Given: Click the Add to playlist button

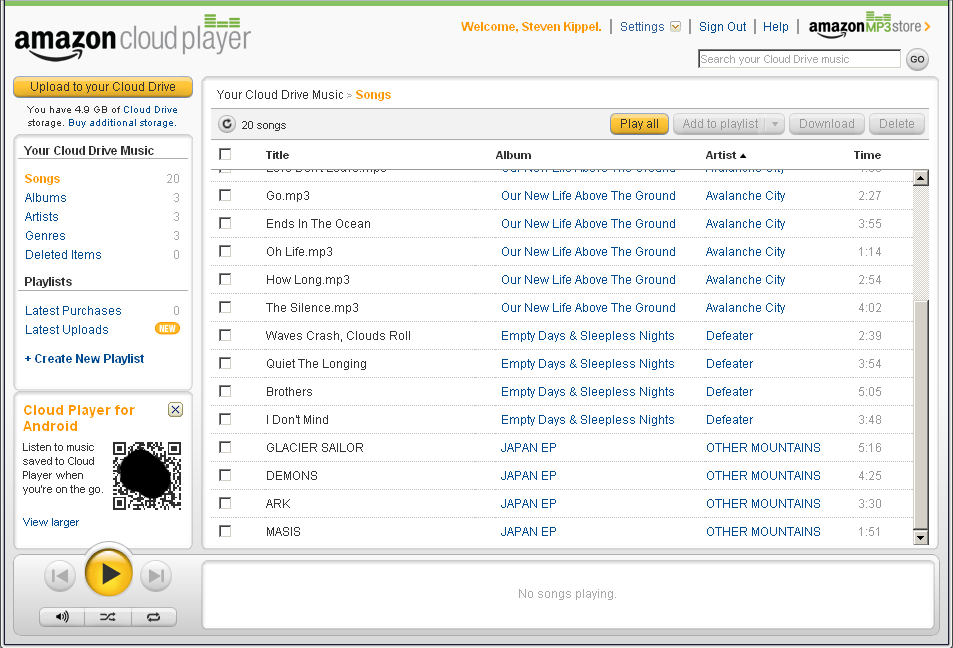Looking at the screenshot, I should [720, 124].
